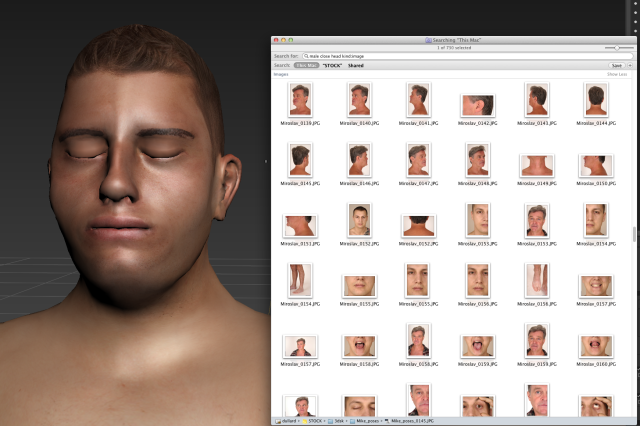Select the Miroslav_0139.JPG thumbnail

(x=300, y=100)
